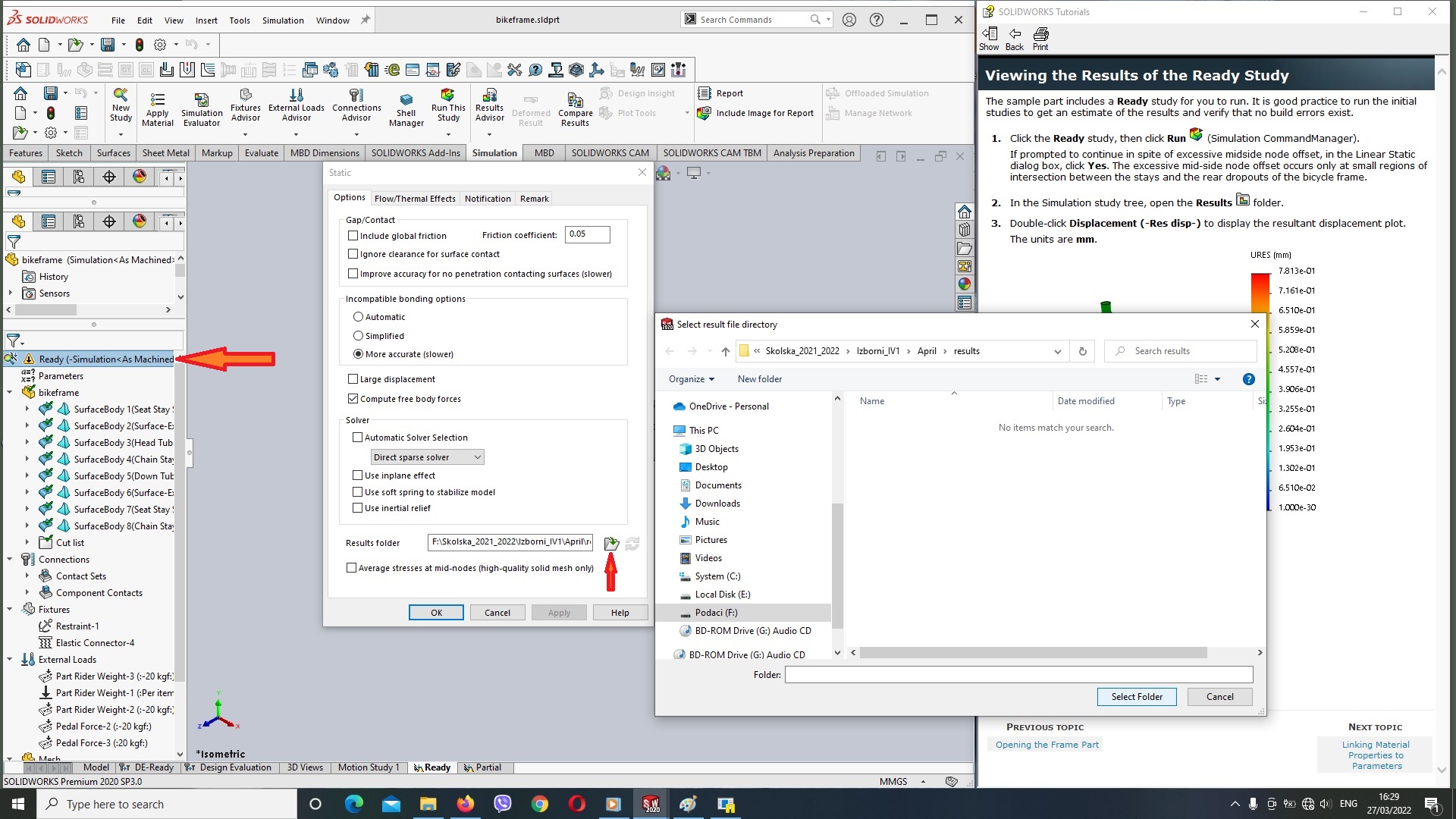The height and width of the screenshot is (819, 1456).
Task: Switch to Flow/Thermal Effects tab
Action: [x=415, y=199]
